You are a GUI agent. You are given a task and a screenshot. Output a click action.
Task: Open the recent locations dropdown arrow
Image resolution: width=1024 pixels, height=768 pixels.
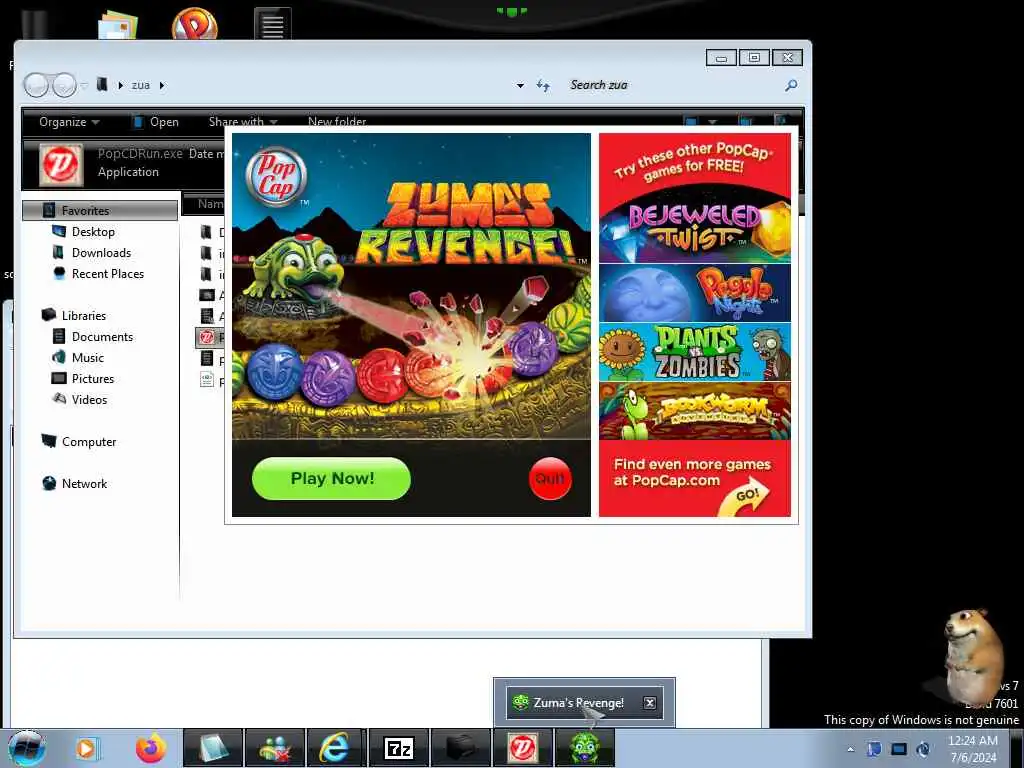(x=84, y=86)
